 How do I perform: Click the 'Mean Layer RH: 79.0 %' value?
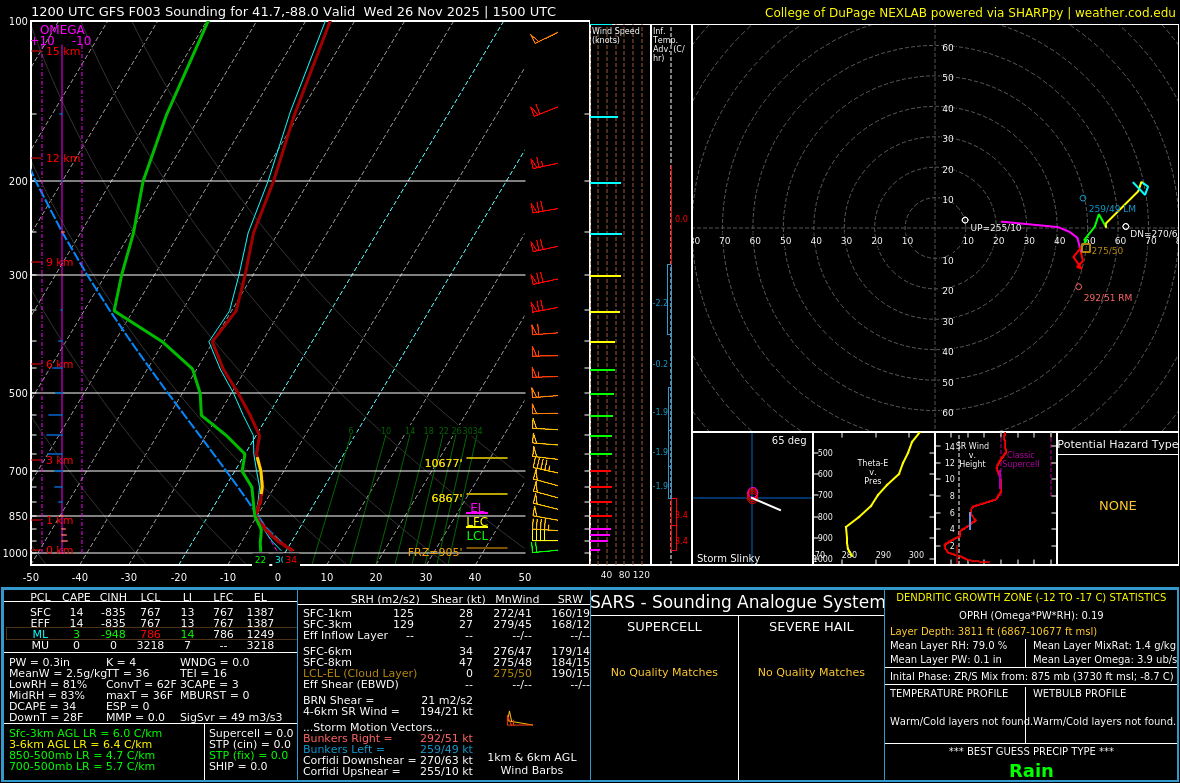tap(948, 645)
